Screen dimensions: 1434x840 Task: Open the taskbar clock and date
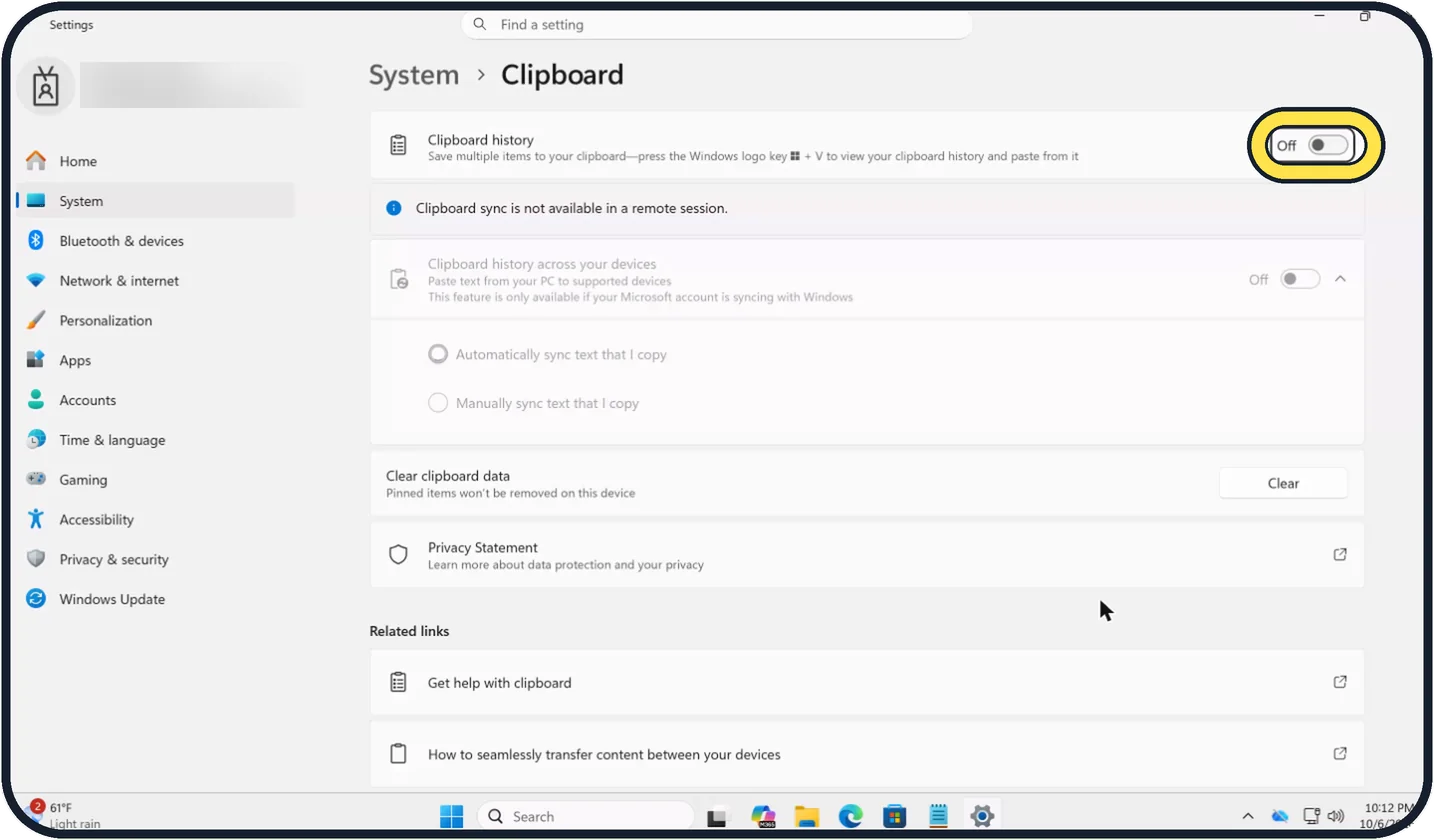[x=1389, y=816]
